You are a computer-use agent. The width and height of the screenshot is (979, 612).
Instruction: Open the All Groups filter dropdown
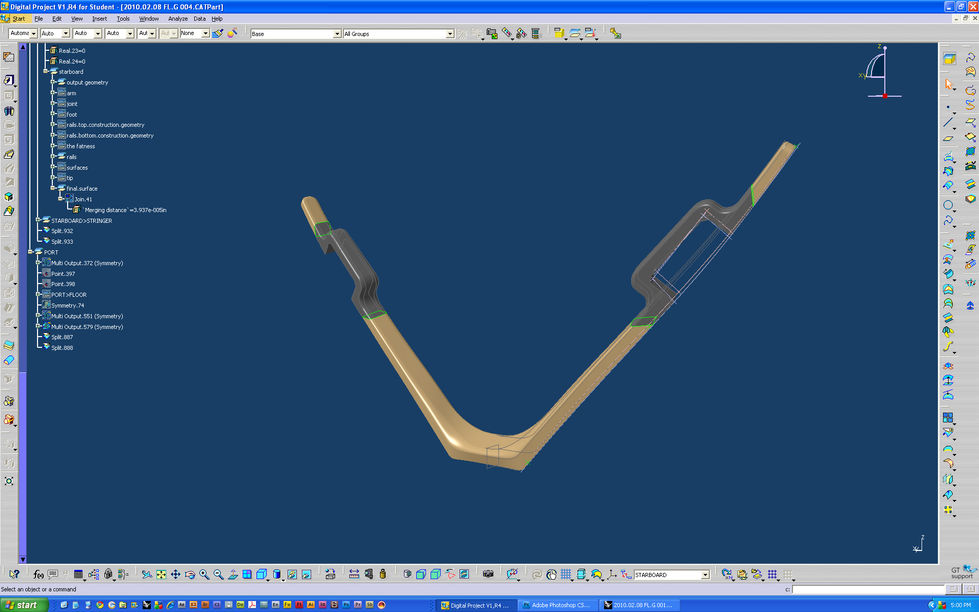(x=450, y=34)
